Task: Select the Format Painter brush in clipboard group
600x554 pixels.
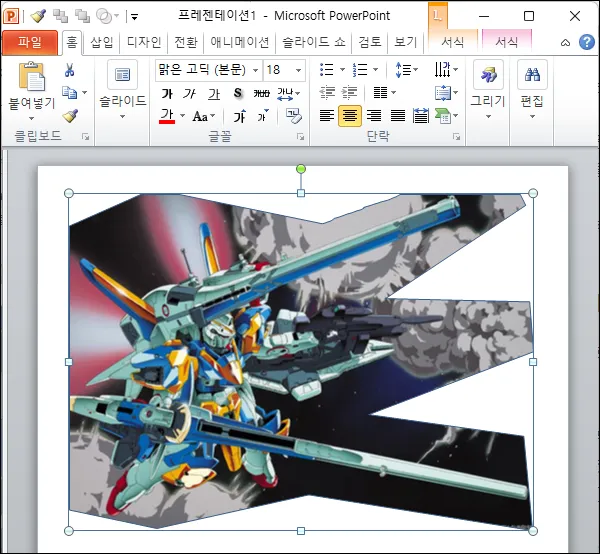Action: pos(70,116)
